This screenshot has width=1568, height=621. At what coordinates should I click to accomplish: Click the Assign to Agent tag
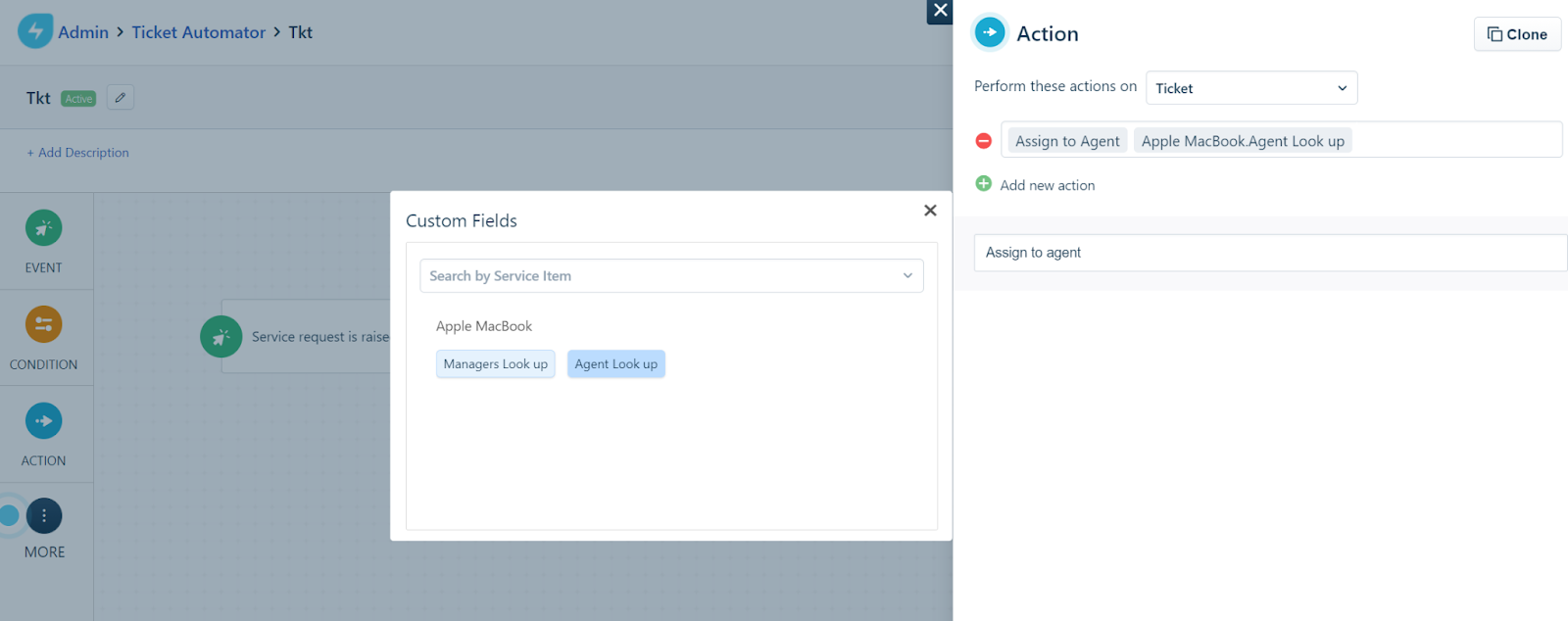click(1067, 141)
